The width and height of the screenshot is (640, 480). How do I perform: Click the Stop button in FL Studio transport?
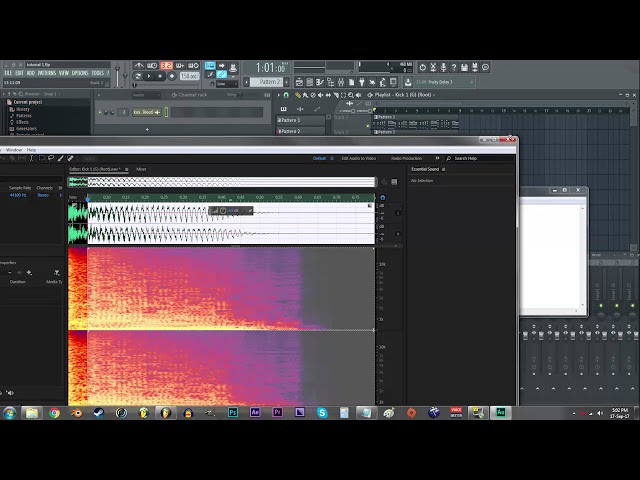pyautogui.click(x=160, y=76)
